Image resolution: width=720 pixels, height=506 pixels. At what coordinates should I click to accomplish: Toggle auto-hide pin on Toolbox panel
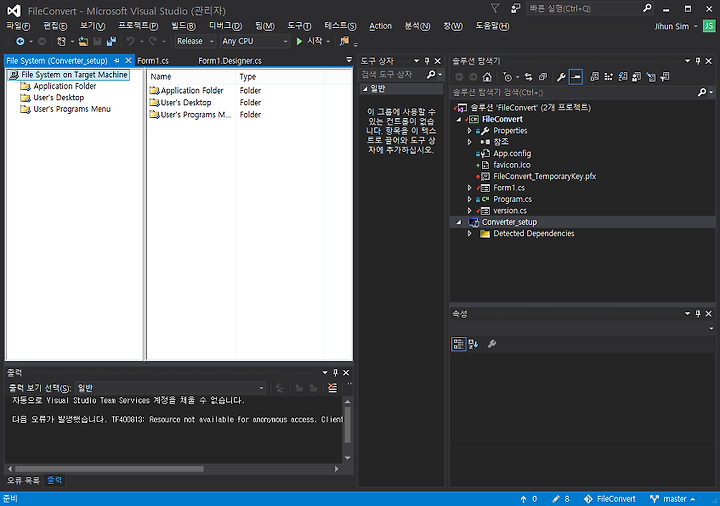click(x=427, y=61)
